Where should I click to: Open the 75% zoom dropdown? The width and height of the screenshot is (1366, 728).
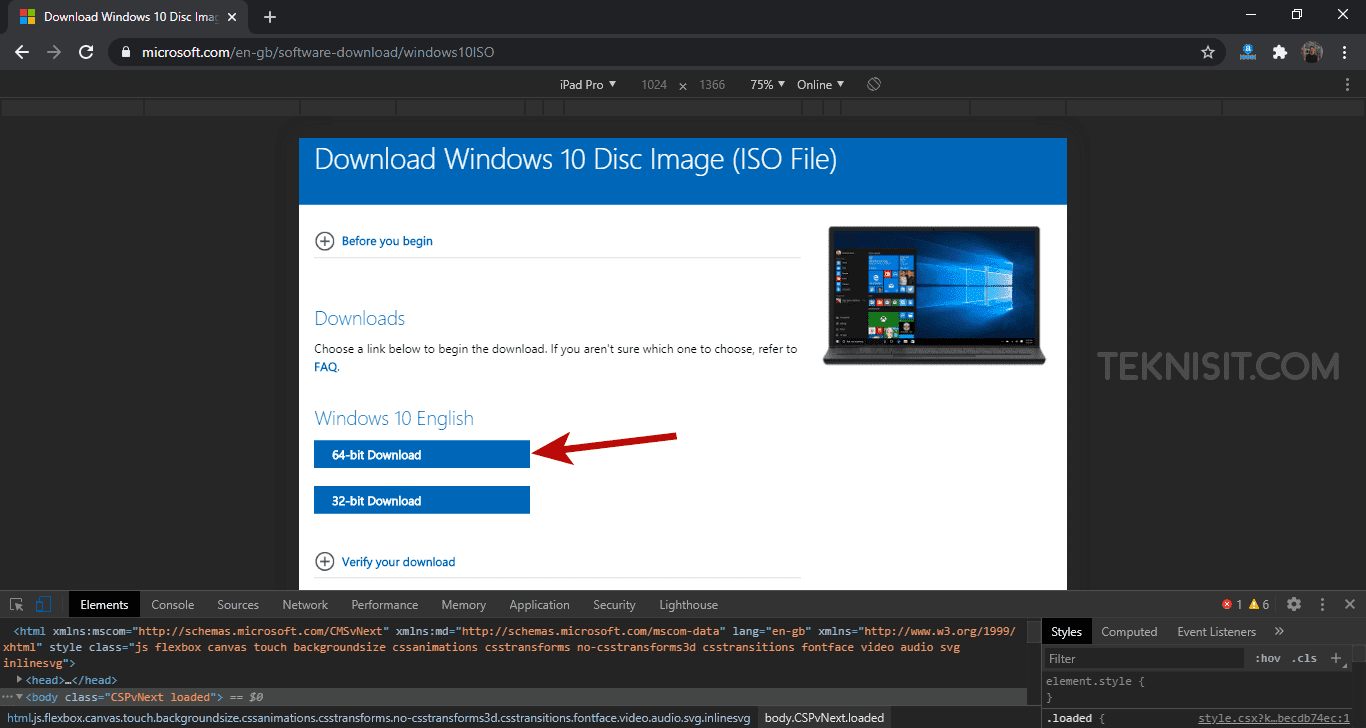tap(767, 85)
